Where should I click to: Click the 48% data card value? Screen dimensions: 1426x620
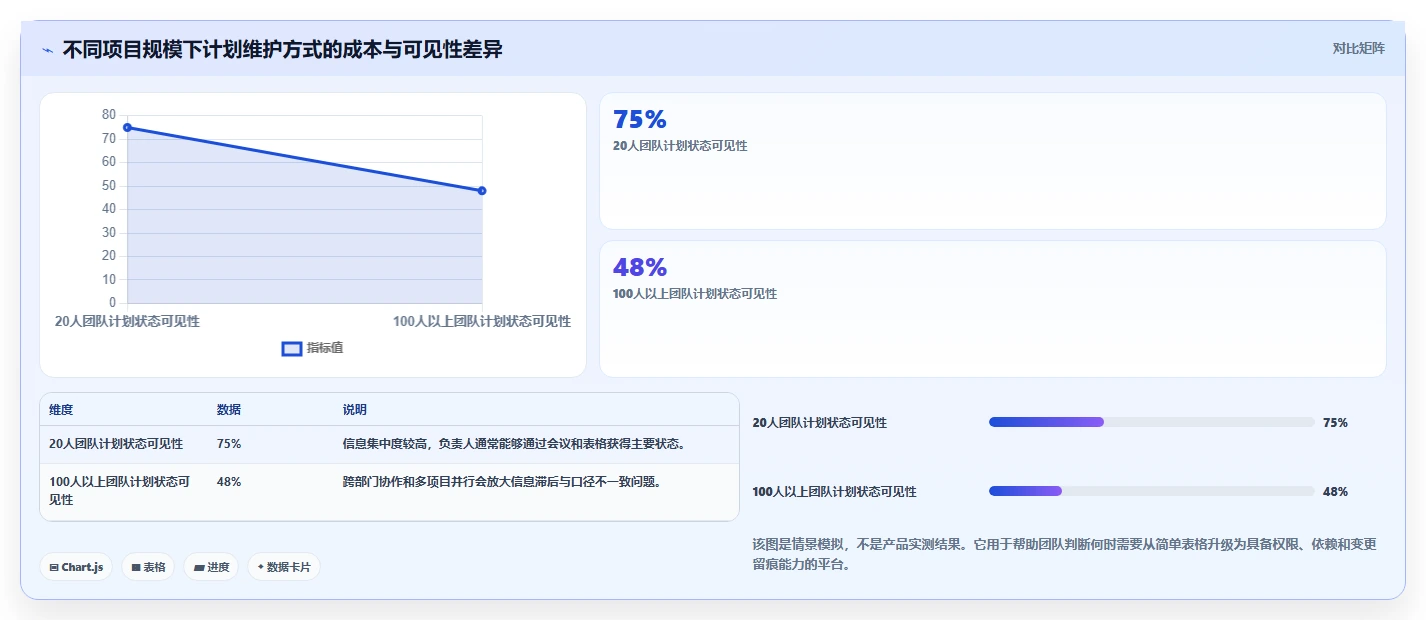pyautogui.click(x=640, y=267)
